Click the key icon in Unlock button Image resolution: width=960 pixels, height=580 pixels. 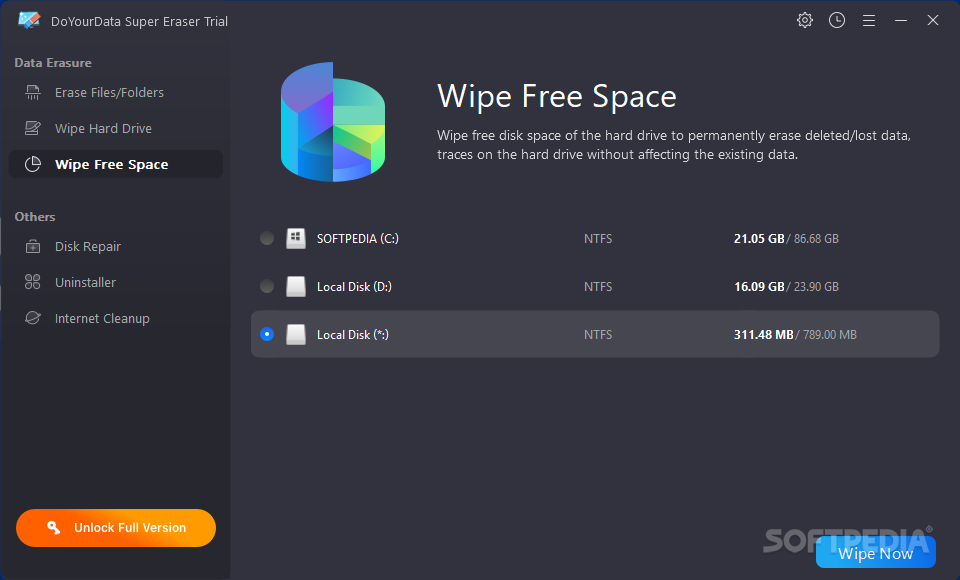(x=53, y=527)
